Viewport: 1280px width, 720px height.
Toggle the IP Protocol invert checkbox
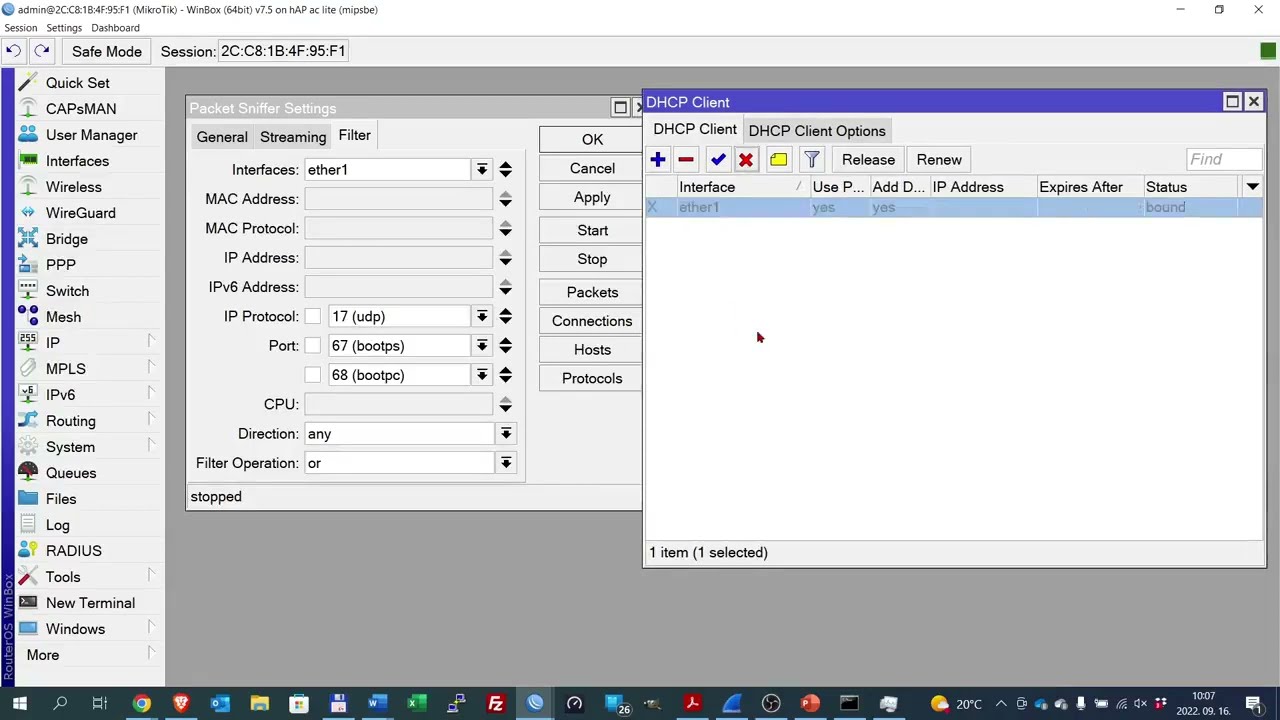313,317
